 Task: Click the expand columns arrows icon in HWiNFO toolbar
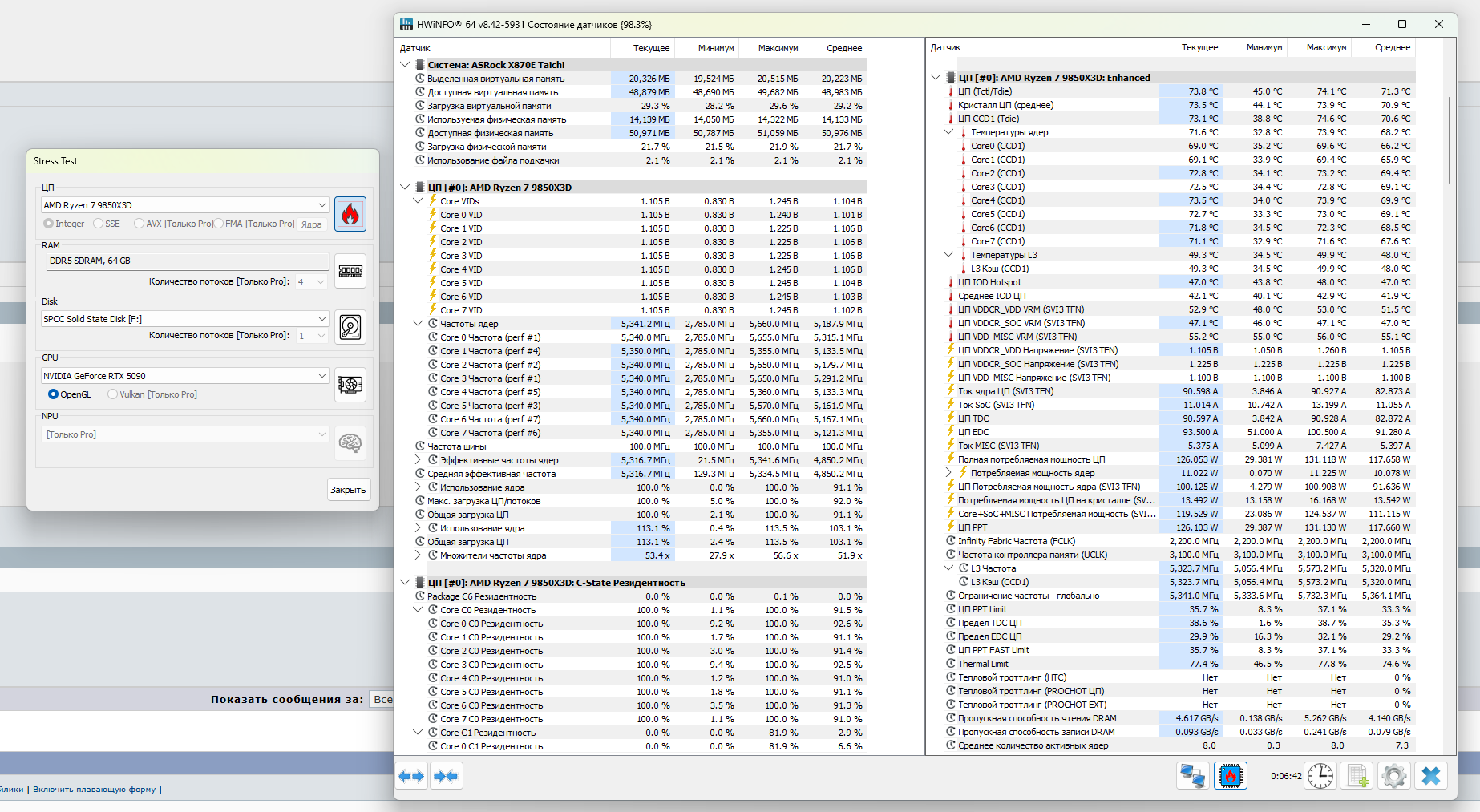pyautogui.click(x=411, y=776)
